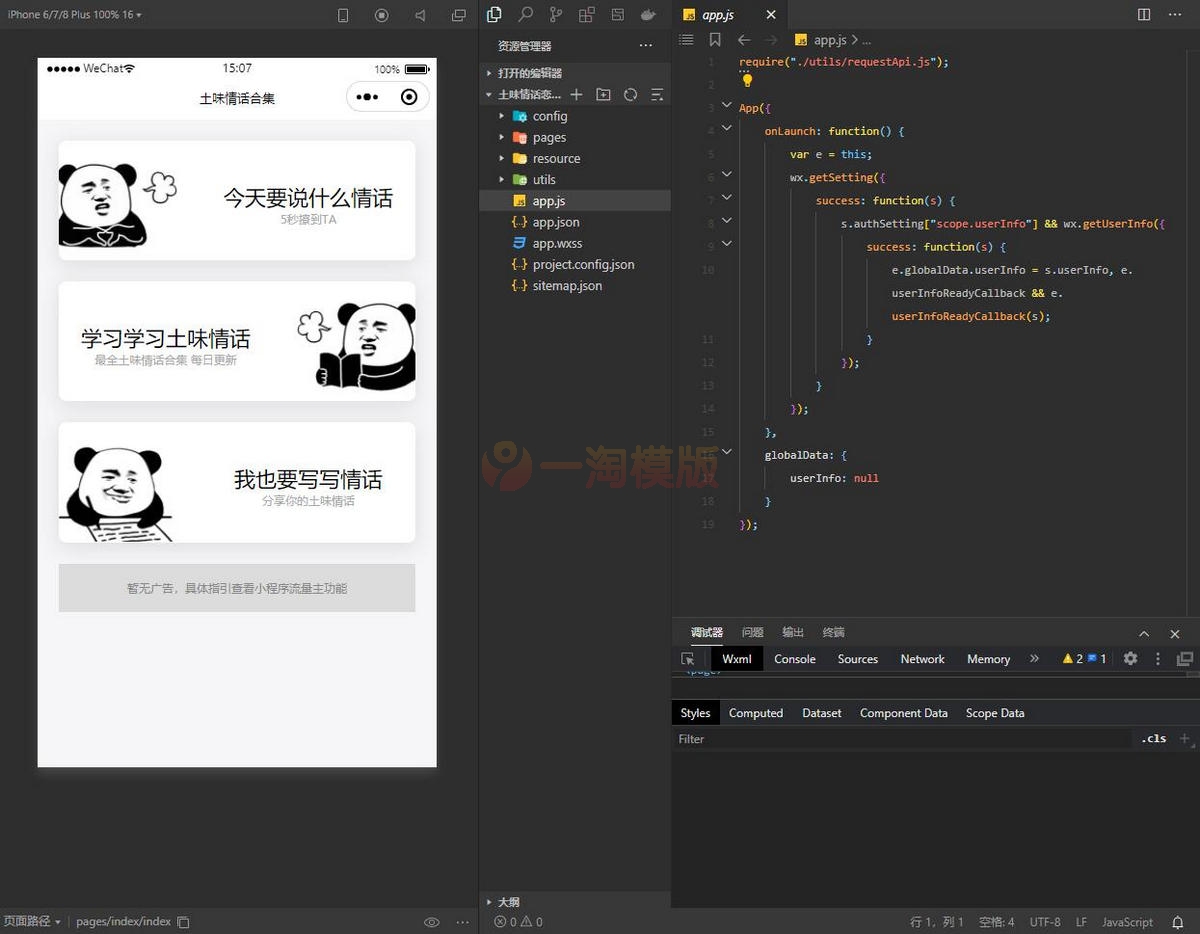The height and width of the screenshot is (934, 1200).
Task: Click the new file plus icon in explorer
Action: tap(576, 95)
